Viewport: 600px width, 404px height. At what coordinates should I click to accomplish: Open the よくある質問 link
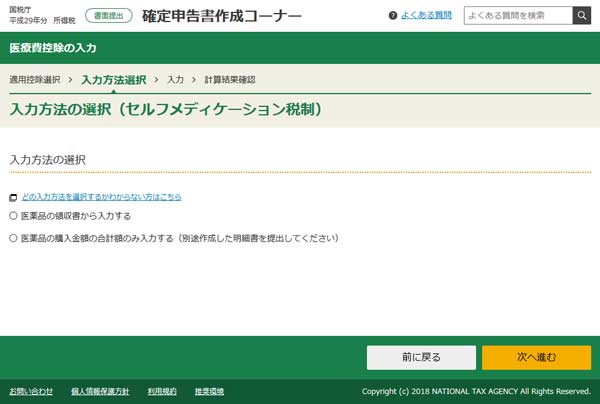tap(426, 16)
